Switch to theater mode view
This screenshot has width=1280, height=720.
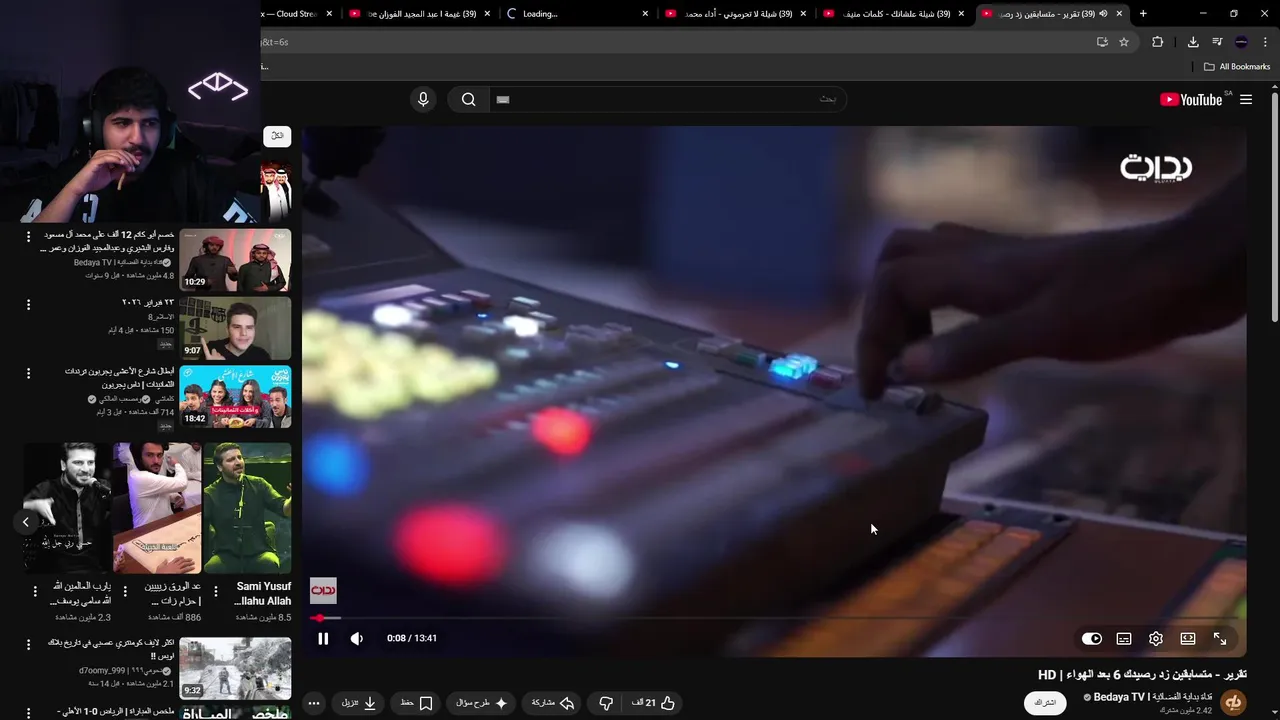[x=1188, y=638]
